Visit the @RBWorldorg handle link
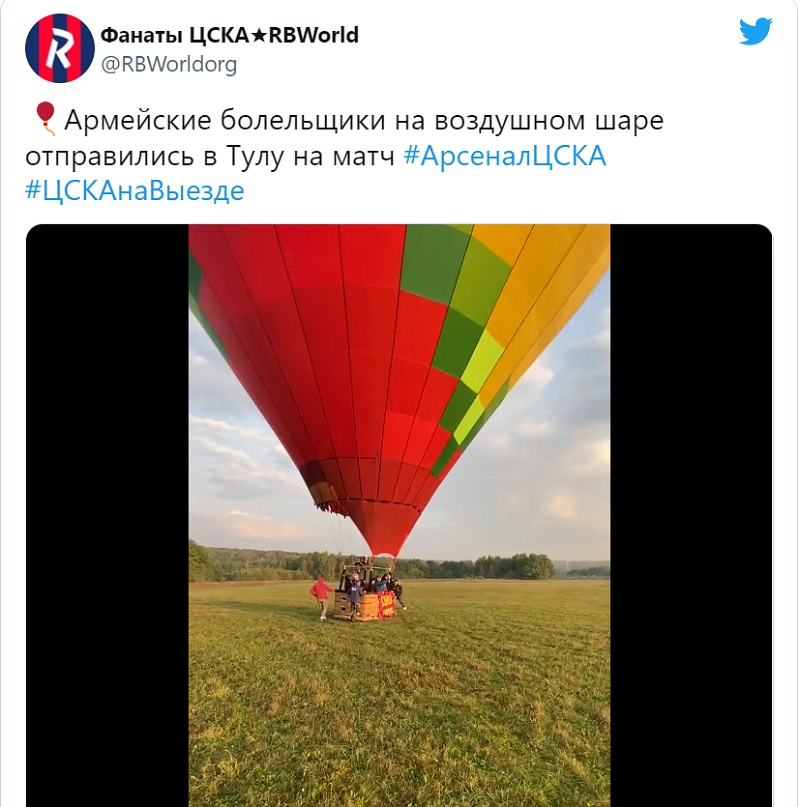 [168, 65]
